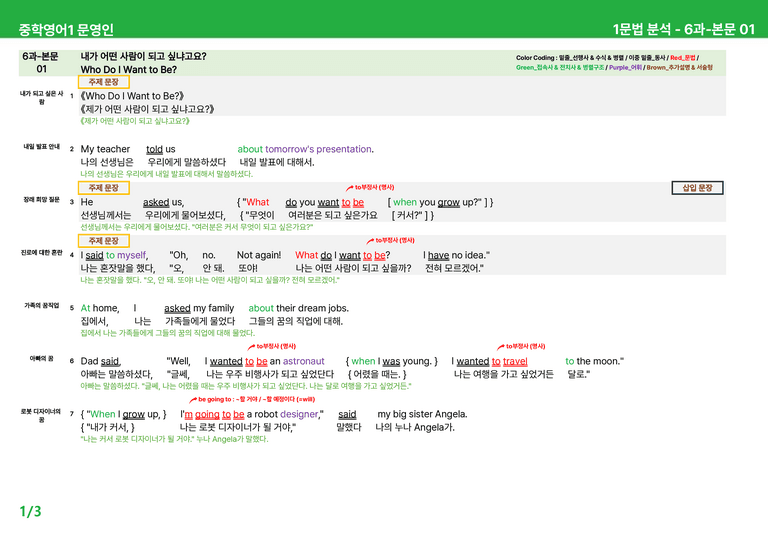
Task: Click "I'm going to be a robot designer,"
Action: click(x=252, y=414)
